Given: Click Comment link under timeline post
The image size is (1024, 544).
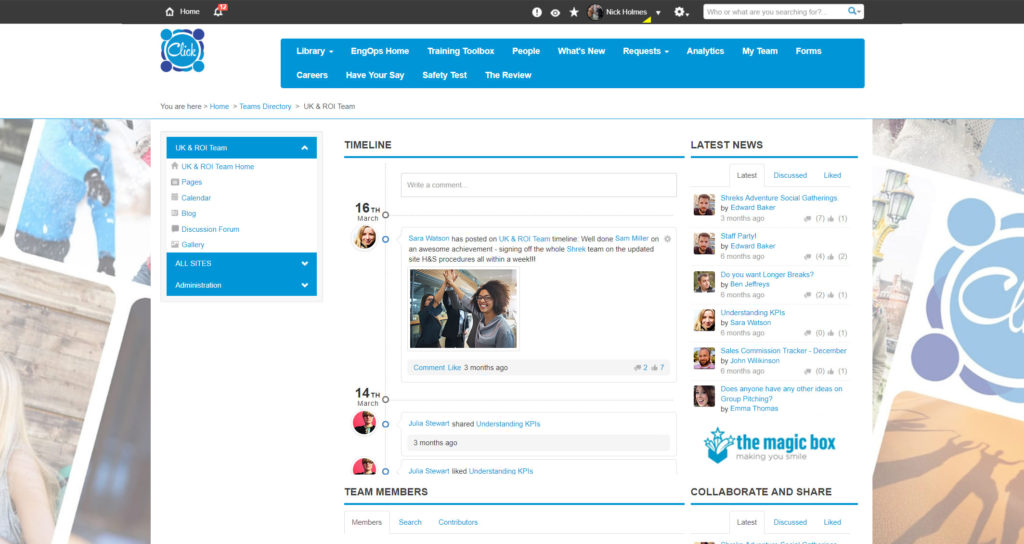Looking at the screenshot, I should (x=429, y=368).
